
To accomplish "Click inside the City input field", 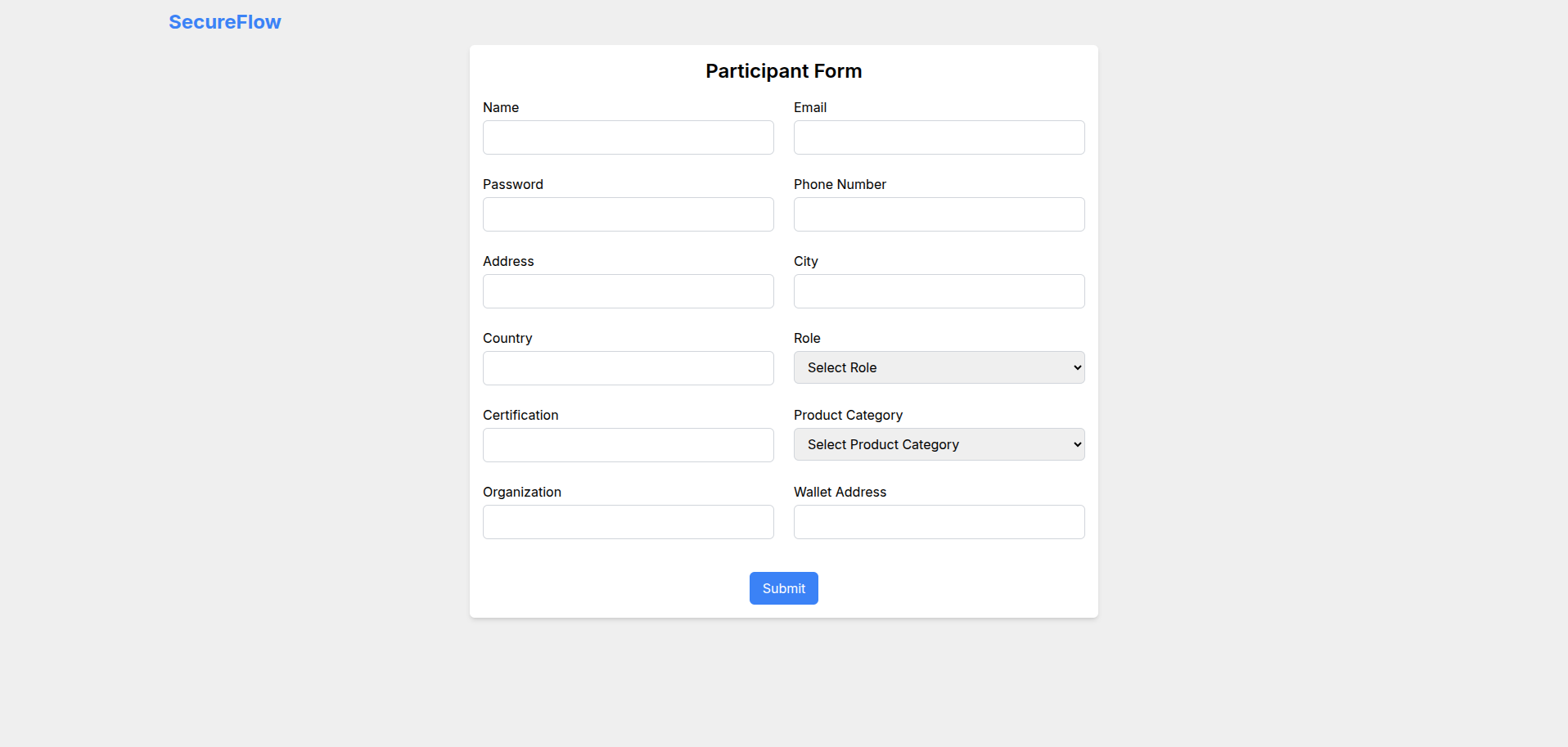I will click(939, 291).
